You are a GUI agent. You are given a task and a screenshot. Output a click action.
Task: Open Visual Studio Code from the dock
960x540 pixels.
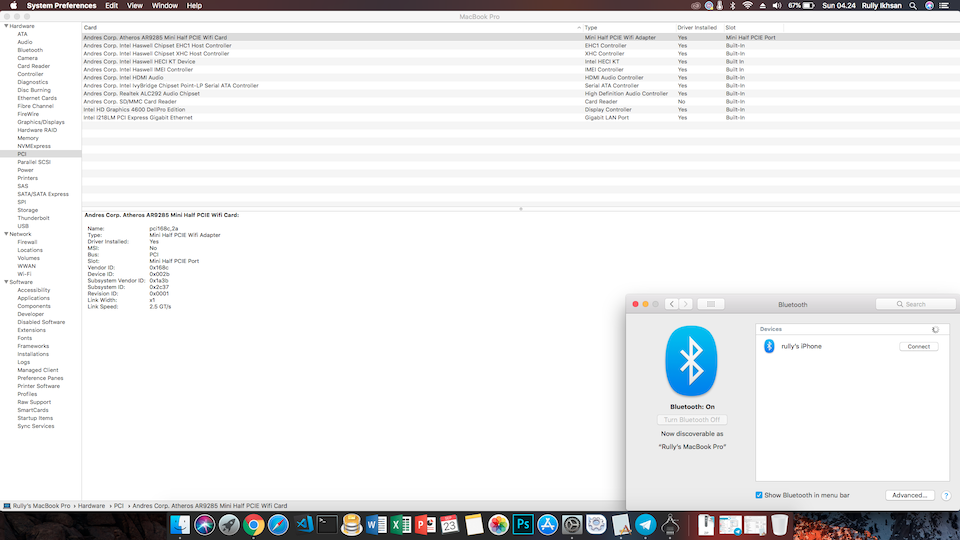click(x=304, y=525)
